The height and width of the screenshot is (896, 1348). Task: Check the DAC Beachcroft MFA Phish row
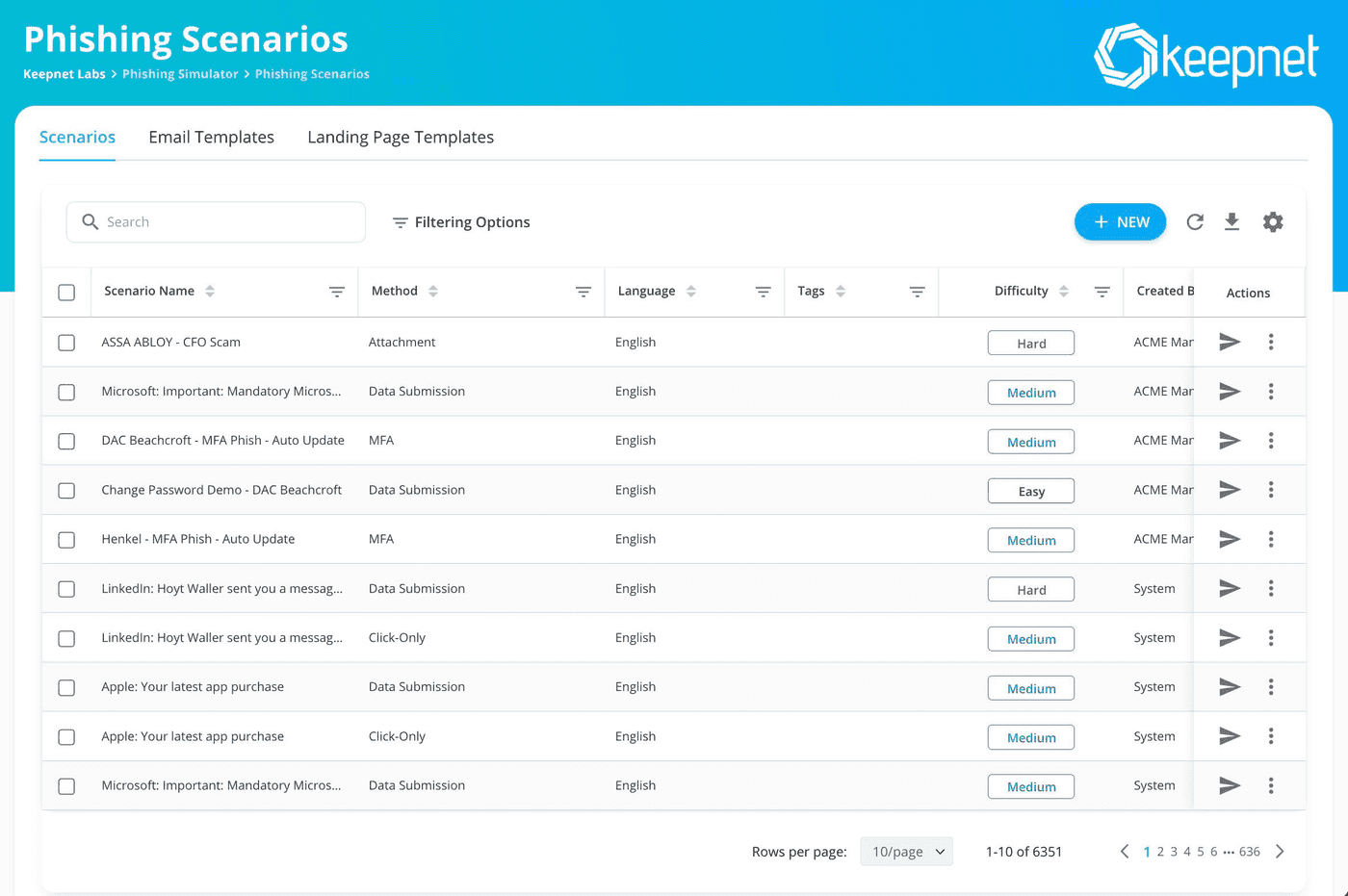[66, 441]
